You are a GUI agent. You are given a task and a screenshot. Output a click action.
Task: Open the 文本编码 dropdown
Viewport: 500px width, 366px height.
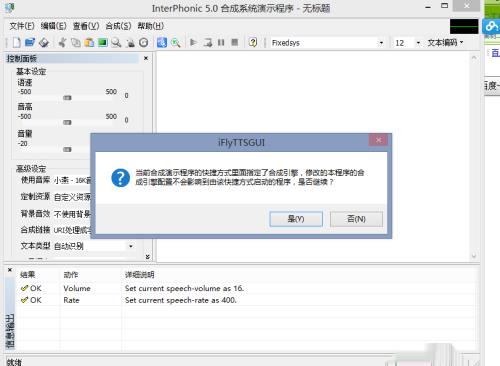446,43
